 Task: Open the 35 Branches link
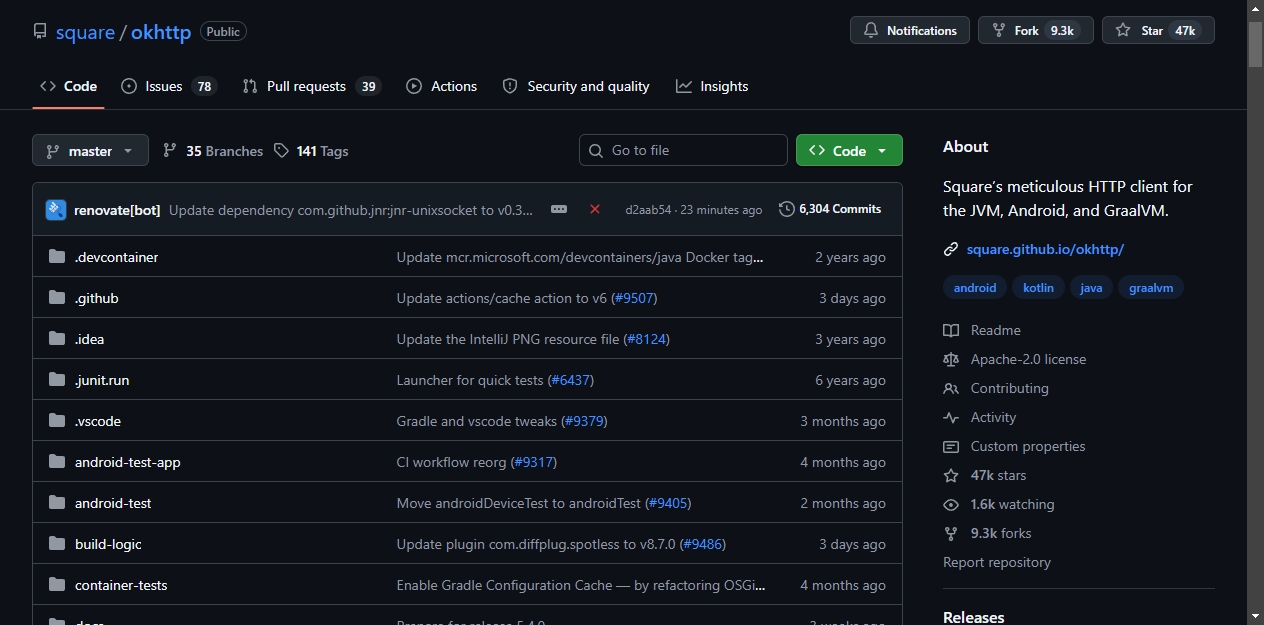[x=213, y=151]
